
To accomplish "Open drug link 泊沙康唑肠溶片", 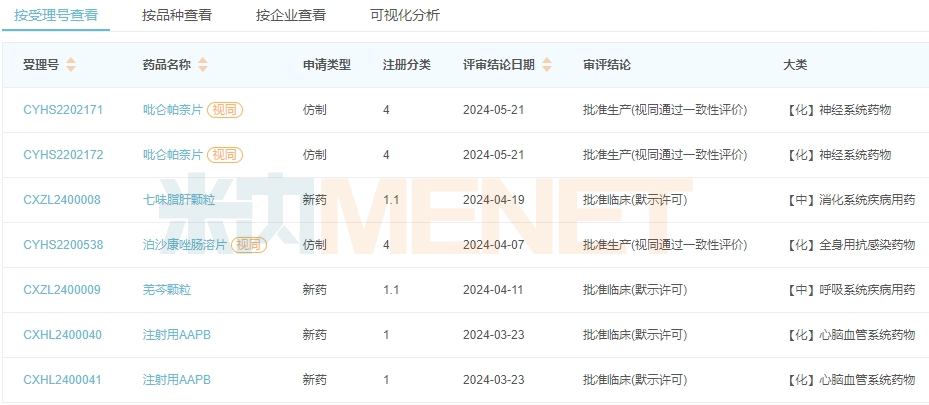I will [x=185, y=245].
